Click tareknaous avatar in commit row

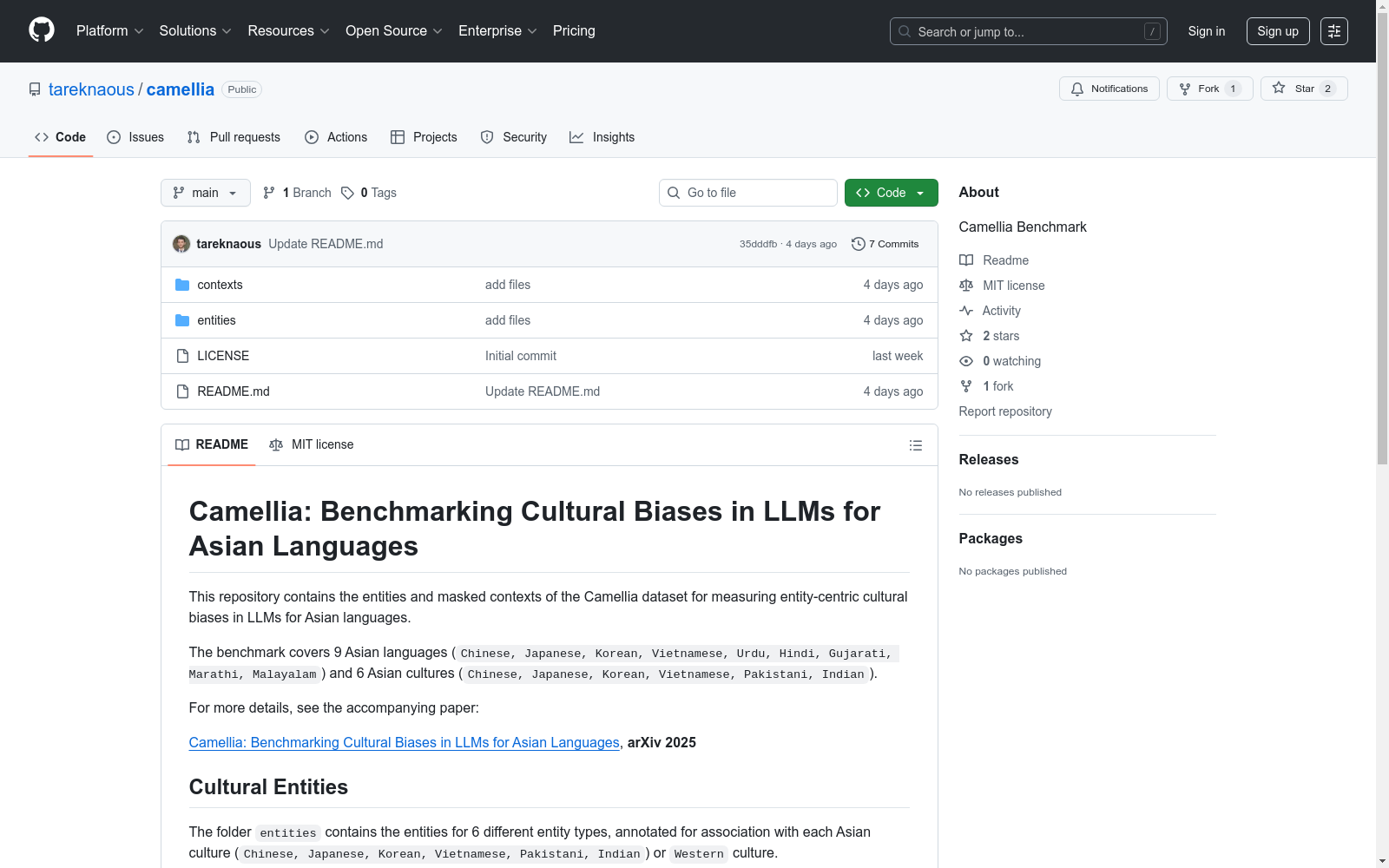tap(181, 244)
